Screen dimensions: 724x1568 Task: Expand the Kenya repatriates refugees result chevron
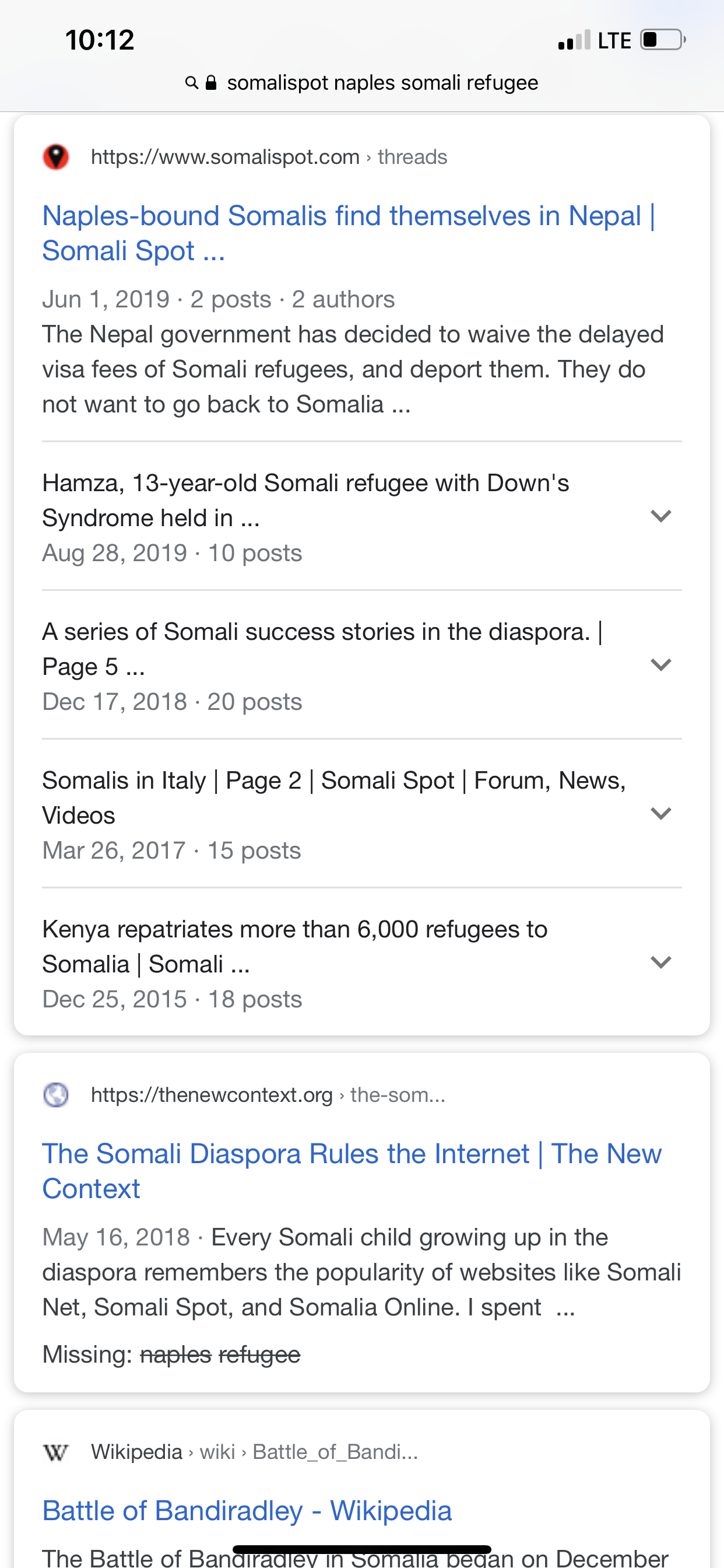pyautogui.click(x=660, y=963)
